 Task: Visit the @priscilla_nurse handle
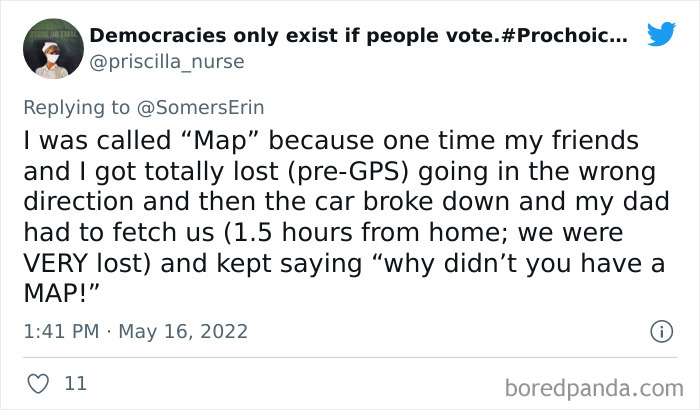(167, 62)
